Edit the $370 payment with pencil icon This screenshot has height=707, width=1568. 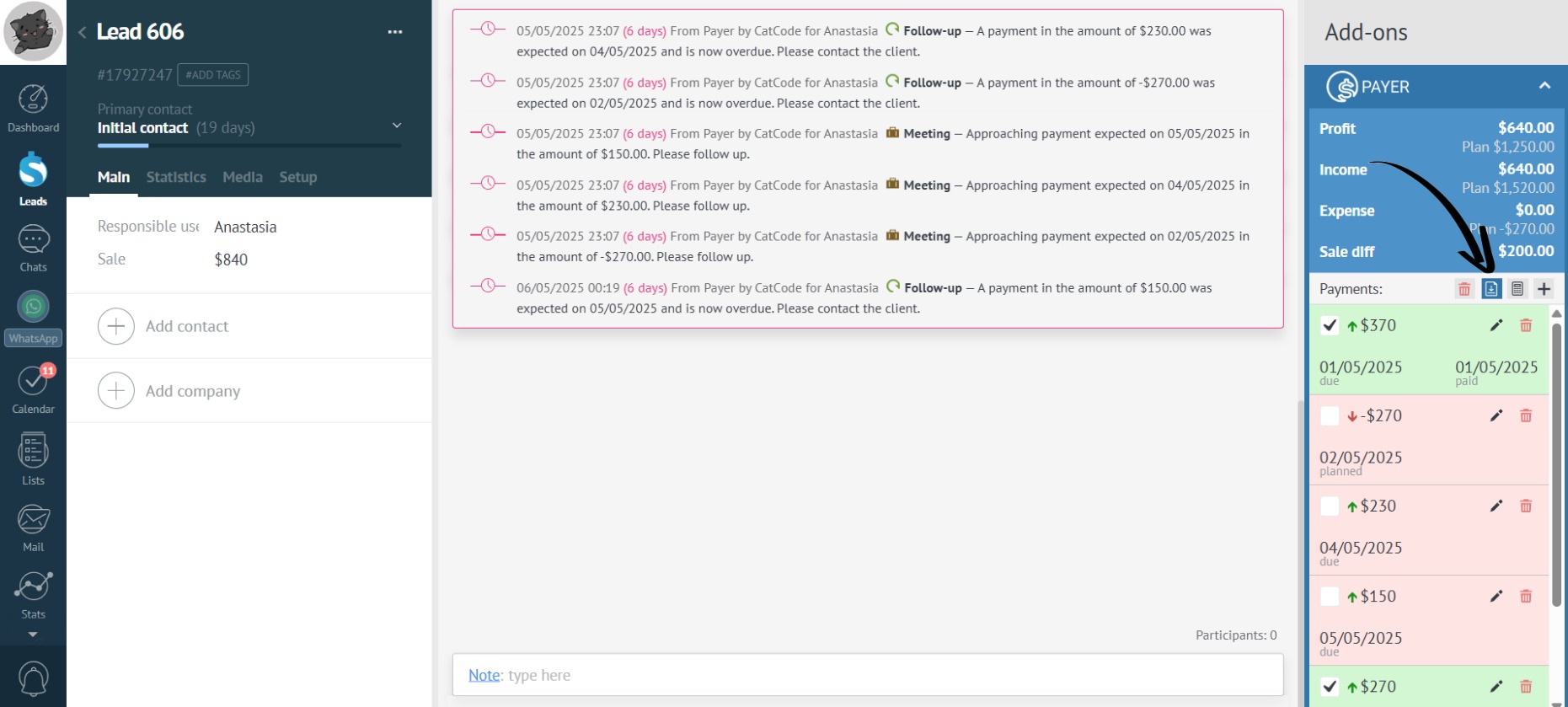coord(1496,325)
